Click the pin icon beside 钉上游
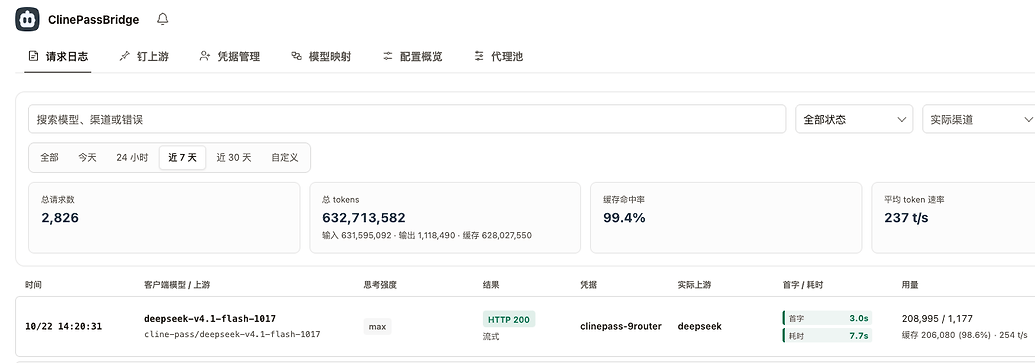The height and width of the screenshot is (363, 1035). coord(124,56)
